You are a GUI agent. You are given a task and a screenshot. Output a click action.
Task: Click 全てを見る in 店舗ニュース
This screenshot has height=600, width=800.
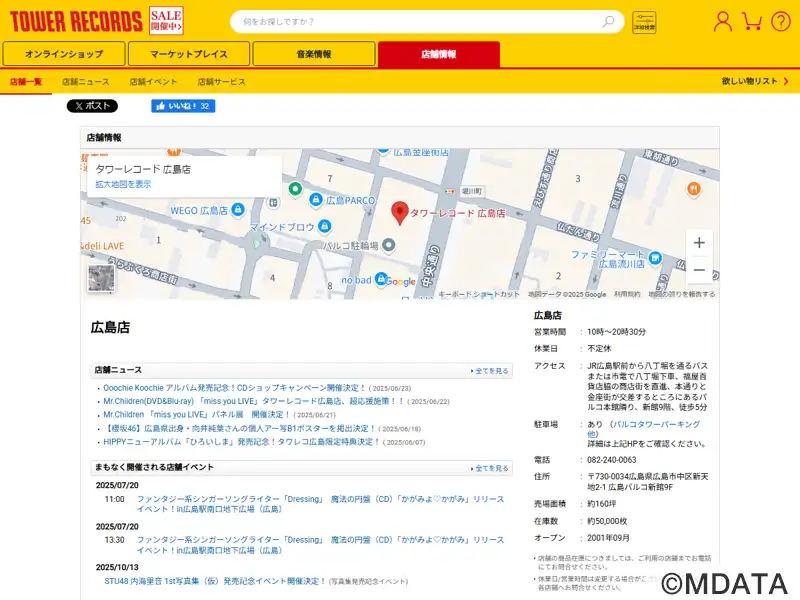(490, 371)
